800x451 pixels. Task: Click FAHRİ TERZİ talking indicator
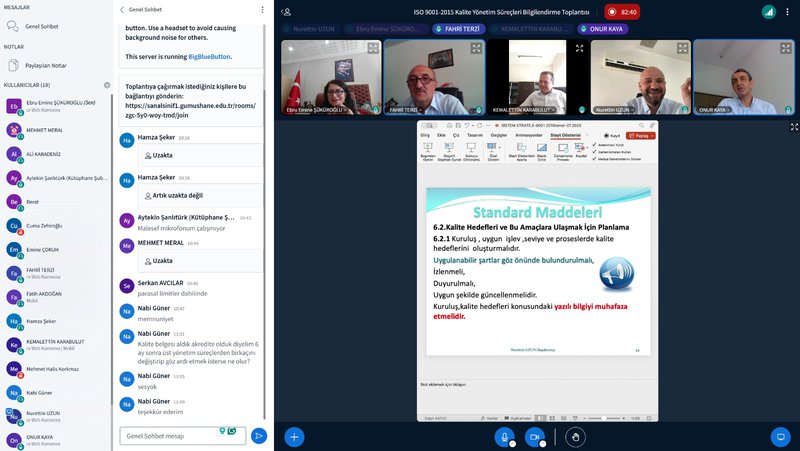(x=459, y=29)
